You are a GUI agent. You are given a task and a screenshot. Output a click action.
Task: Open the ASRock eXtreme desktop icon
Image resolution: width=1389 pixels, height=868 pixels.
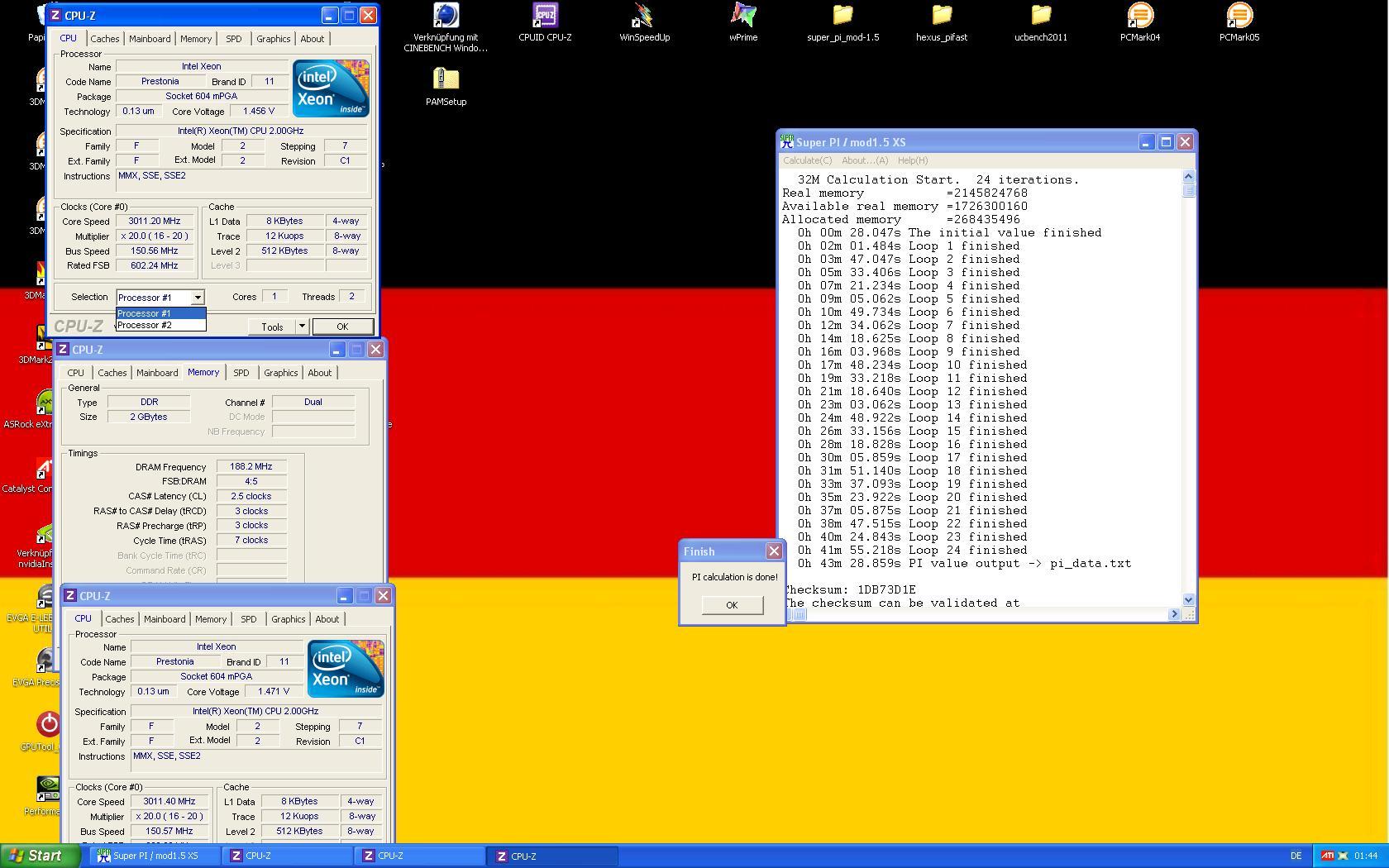(x=45, y=403)
